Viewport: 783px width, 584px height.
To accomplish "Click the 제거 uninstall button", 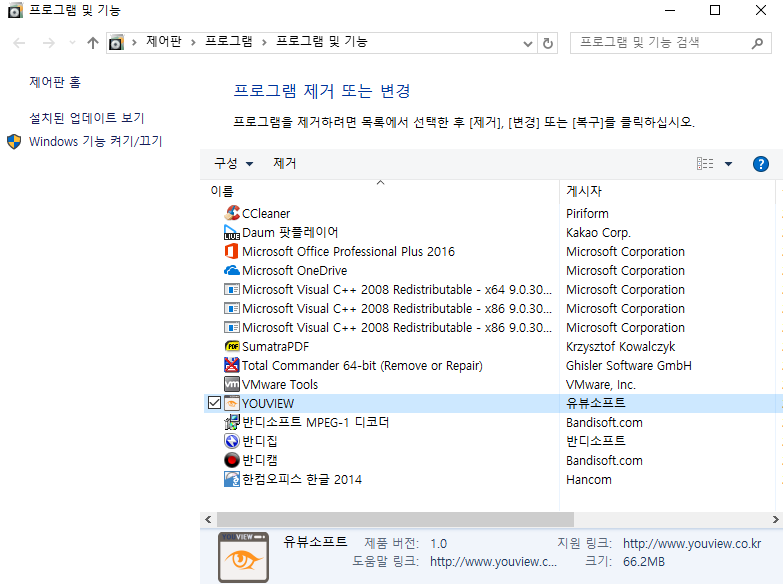I will (x=285, y=163).
